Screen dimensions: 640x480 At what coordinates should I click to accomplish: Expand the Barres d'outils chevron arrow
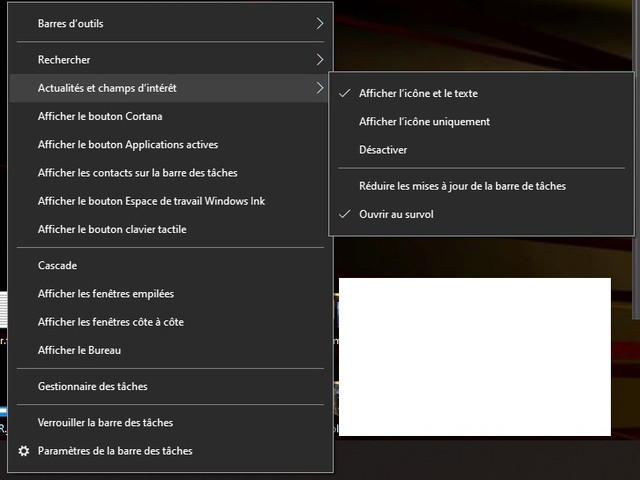coord(320,24)
